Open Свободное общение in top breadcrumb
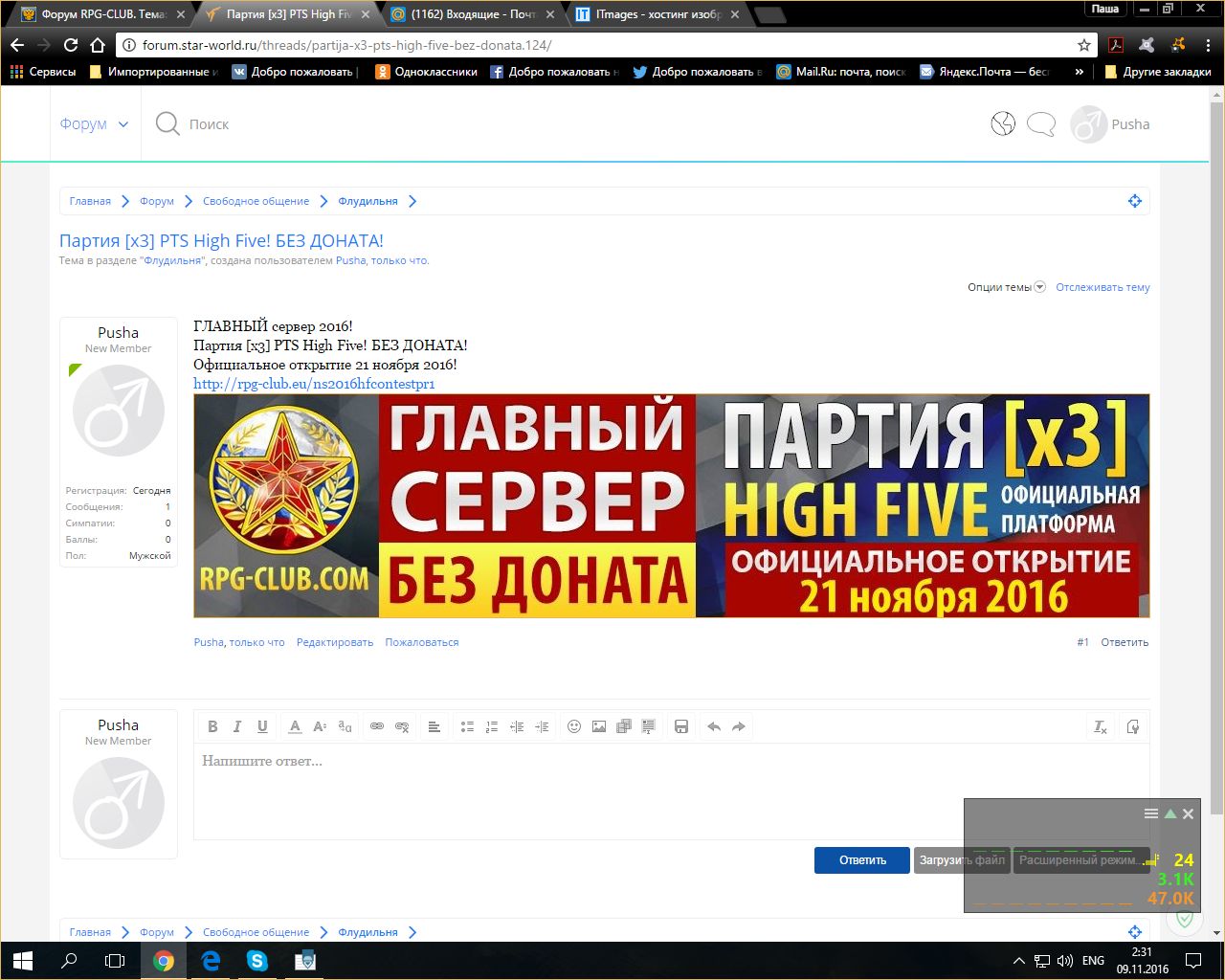The width and height of the screenshot is (1225, 980). (256, 201)
